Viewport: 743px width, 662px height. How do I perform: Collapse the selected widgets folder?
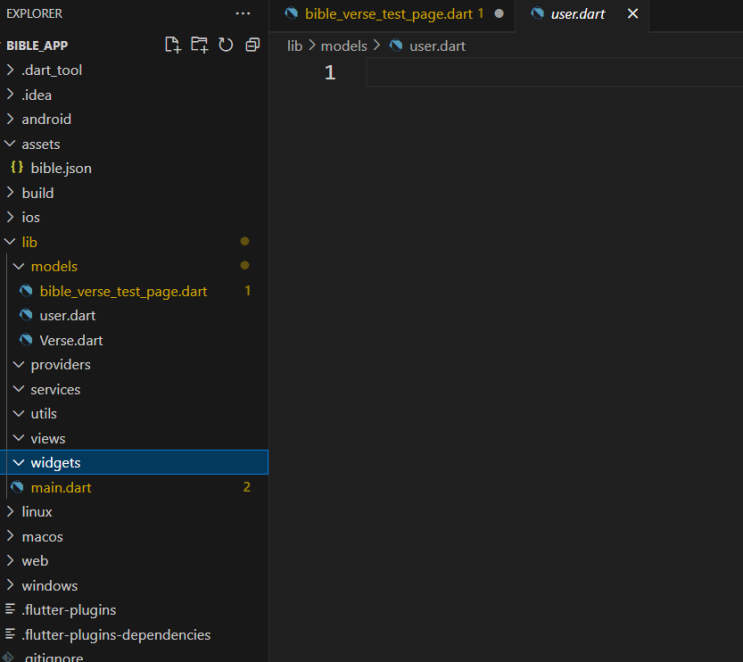click(x=135, y=462)
